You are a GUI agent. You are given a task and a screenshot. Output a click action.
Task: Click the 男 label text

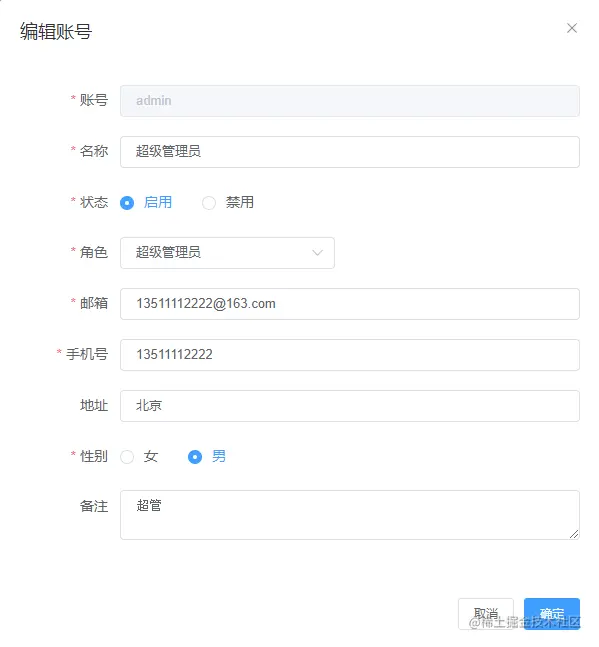(x=219, y=456)
